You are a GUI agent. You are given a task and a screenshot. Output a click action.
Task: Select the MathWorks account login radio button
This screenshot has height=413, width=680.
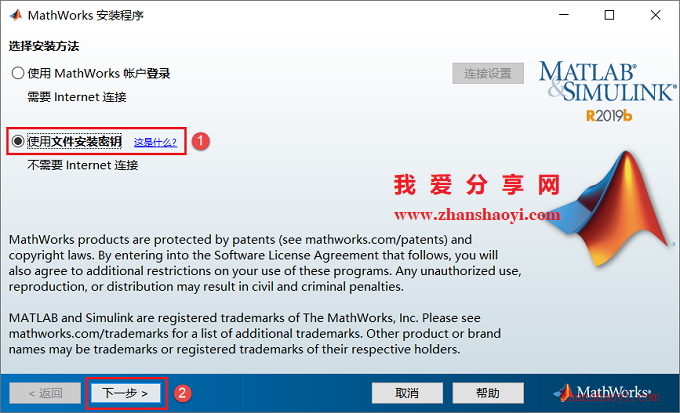pos(18,73)
